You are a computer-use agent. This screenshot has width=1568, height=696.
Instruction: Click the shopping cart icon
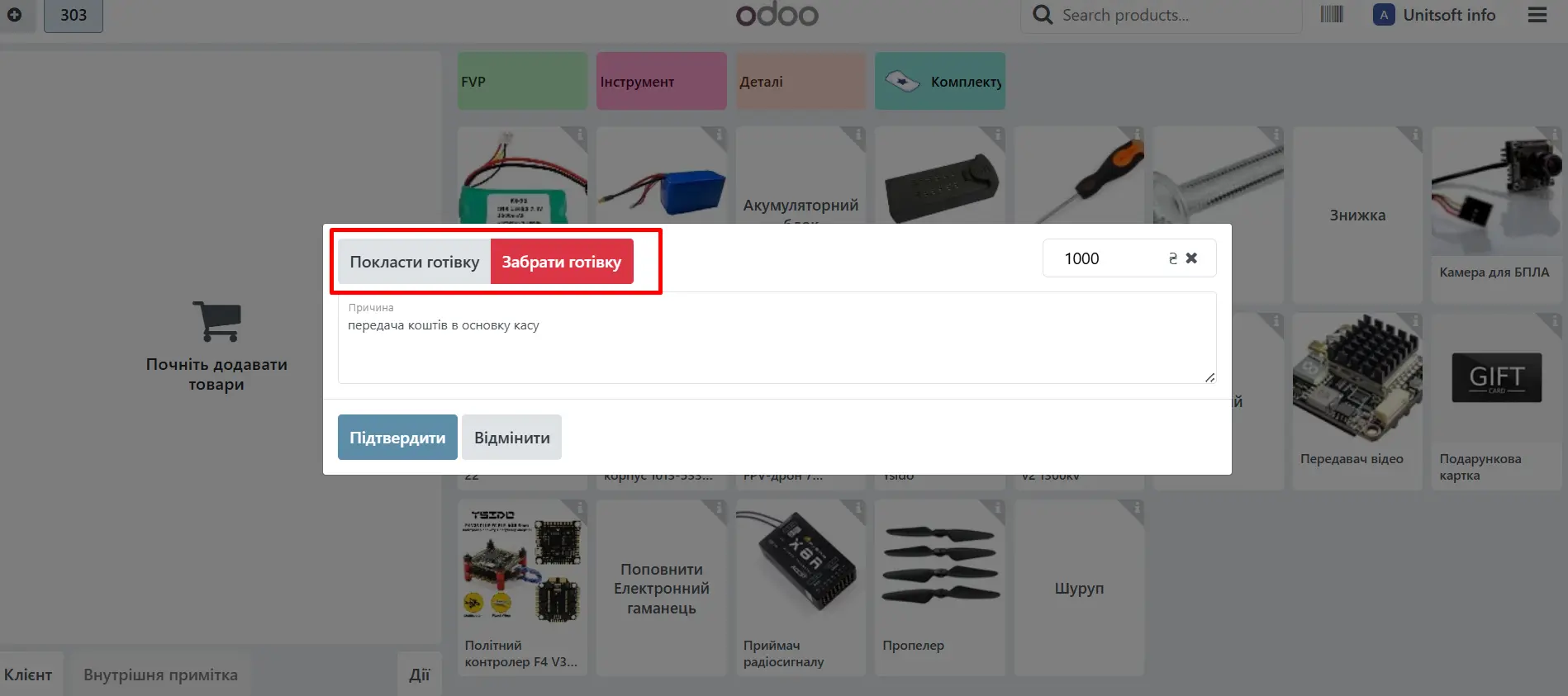point(216,321)
